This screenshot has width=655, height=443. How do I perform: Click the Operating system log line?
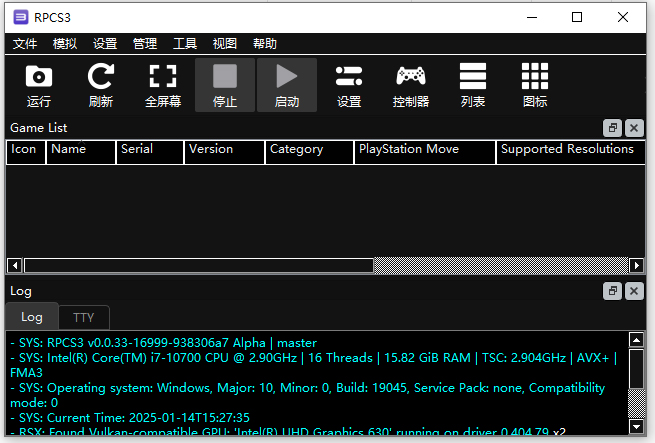[x=307, y=395]
